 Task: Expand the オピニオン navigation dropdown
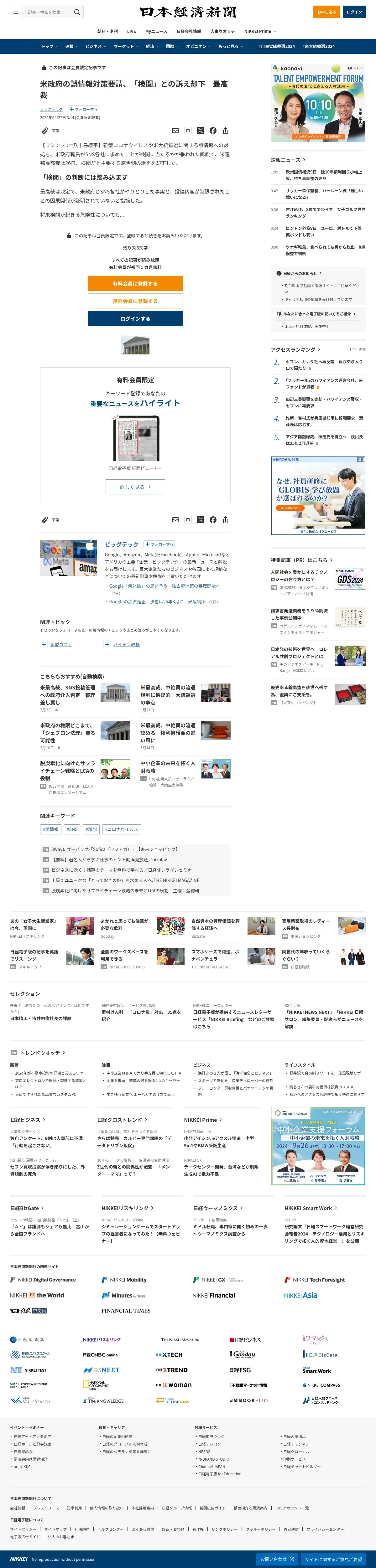(199, 46)
